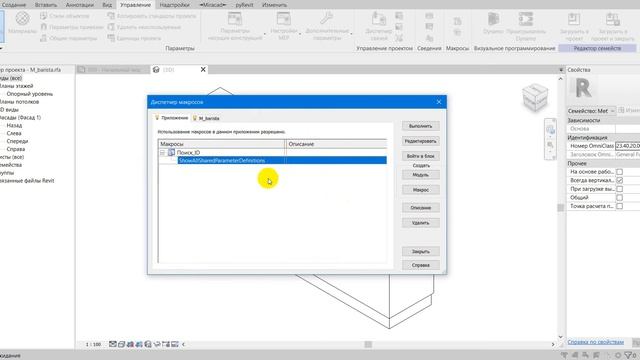Enable the Общий checkbox

click(x=619, y=198)
